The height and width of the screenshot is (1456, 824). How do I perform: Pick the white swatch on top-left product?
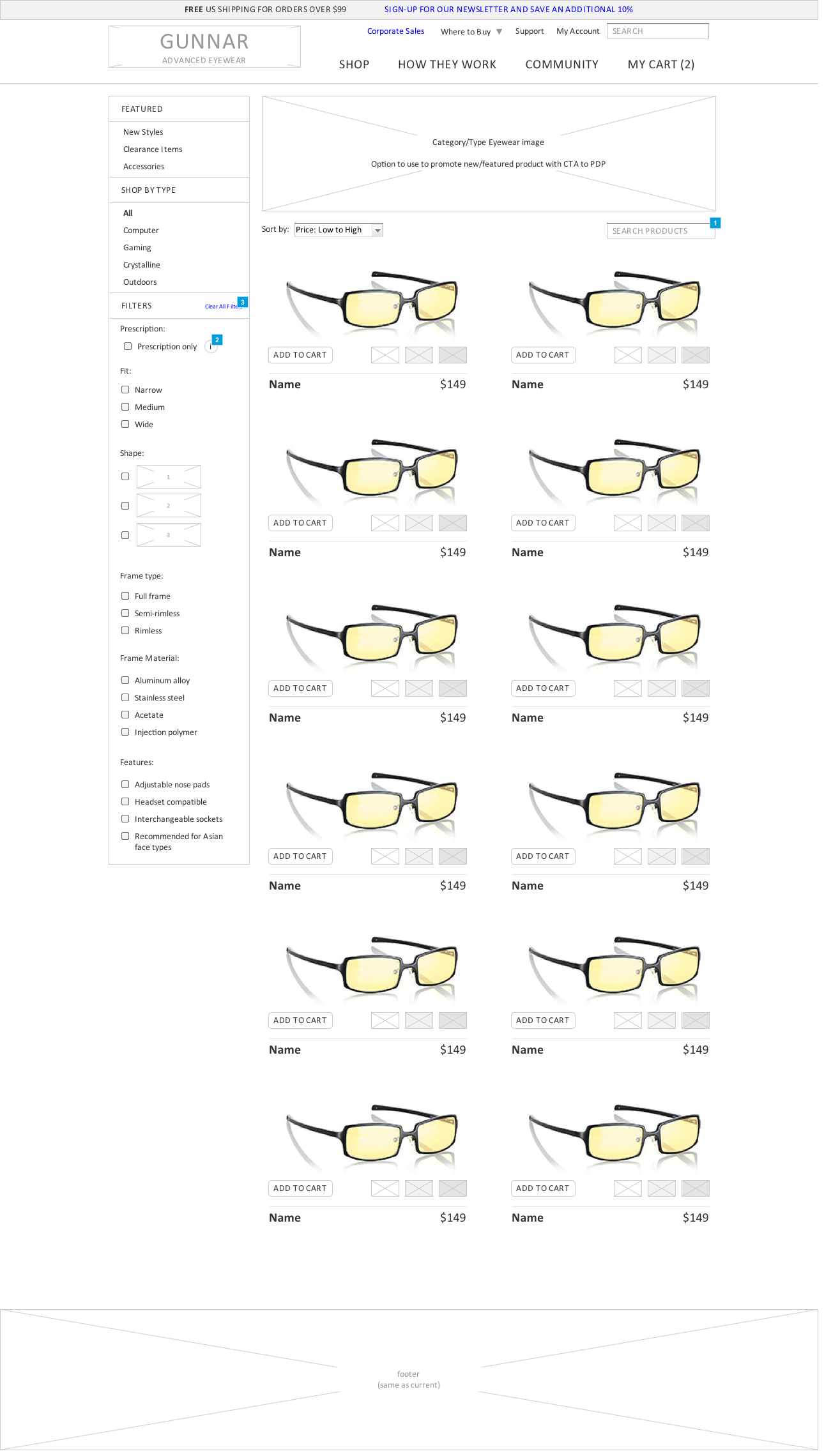[x=385, y=355]
